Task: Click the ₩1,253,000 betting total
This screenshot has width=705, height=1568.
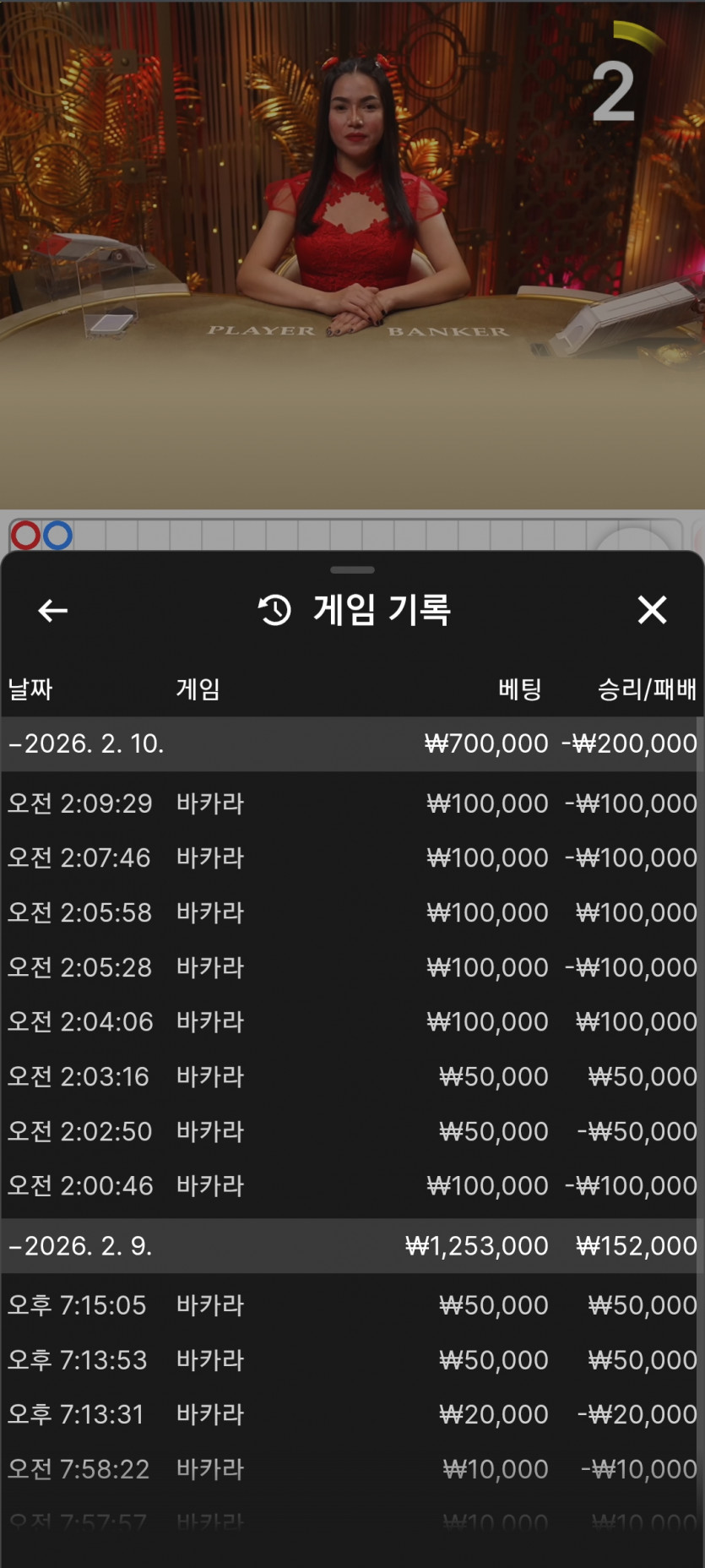Action: [x=477, y=1246]
